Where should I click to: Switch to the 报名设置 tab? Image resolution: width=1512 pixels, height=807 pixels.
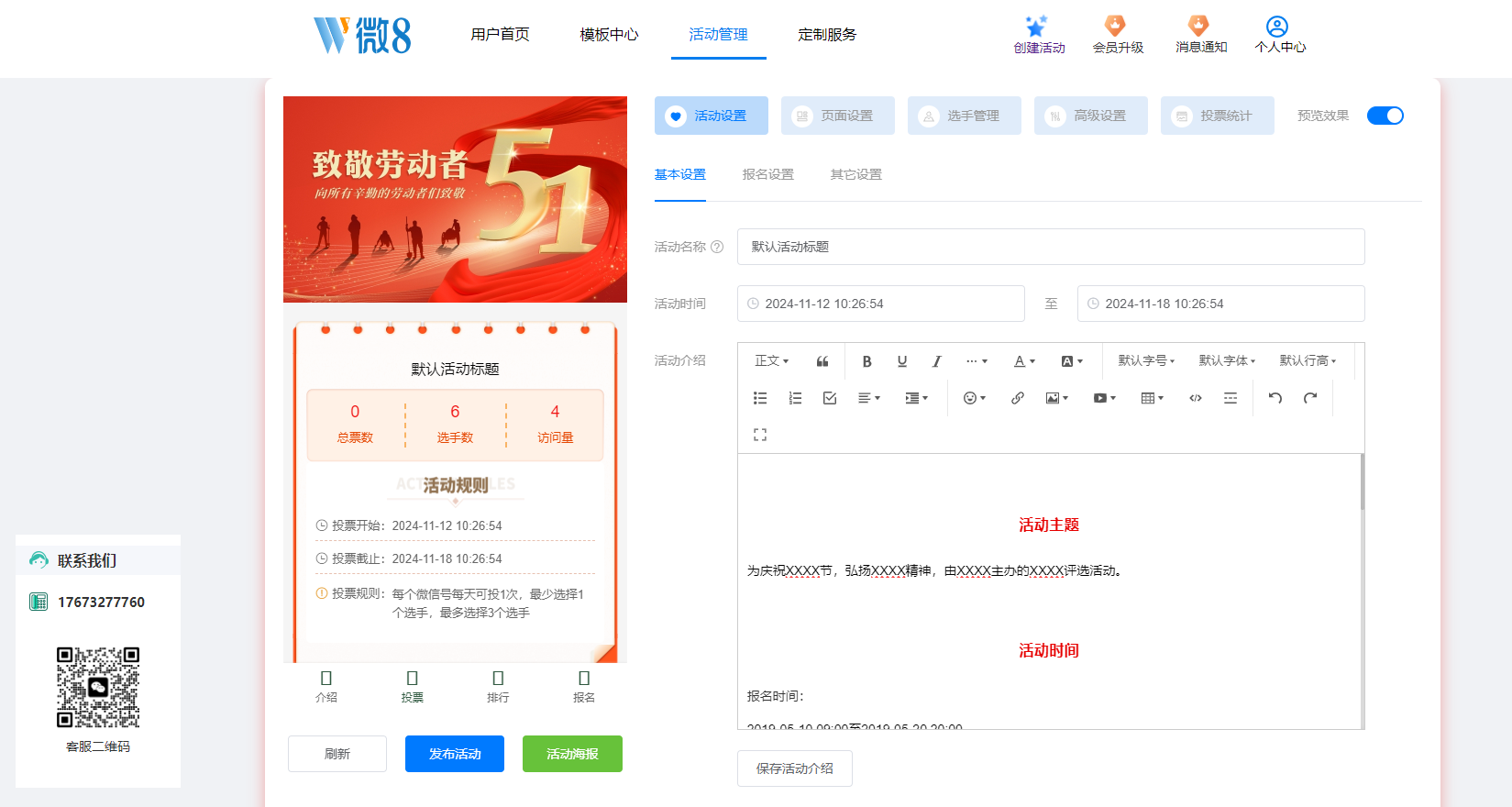768,174
